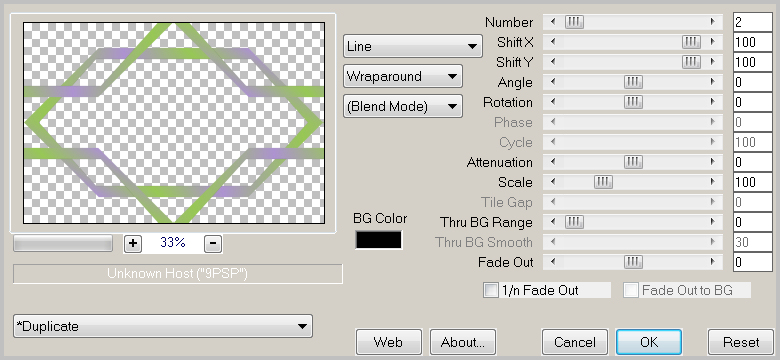Zoom out with the minus button

[213, 243]
